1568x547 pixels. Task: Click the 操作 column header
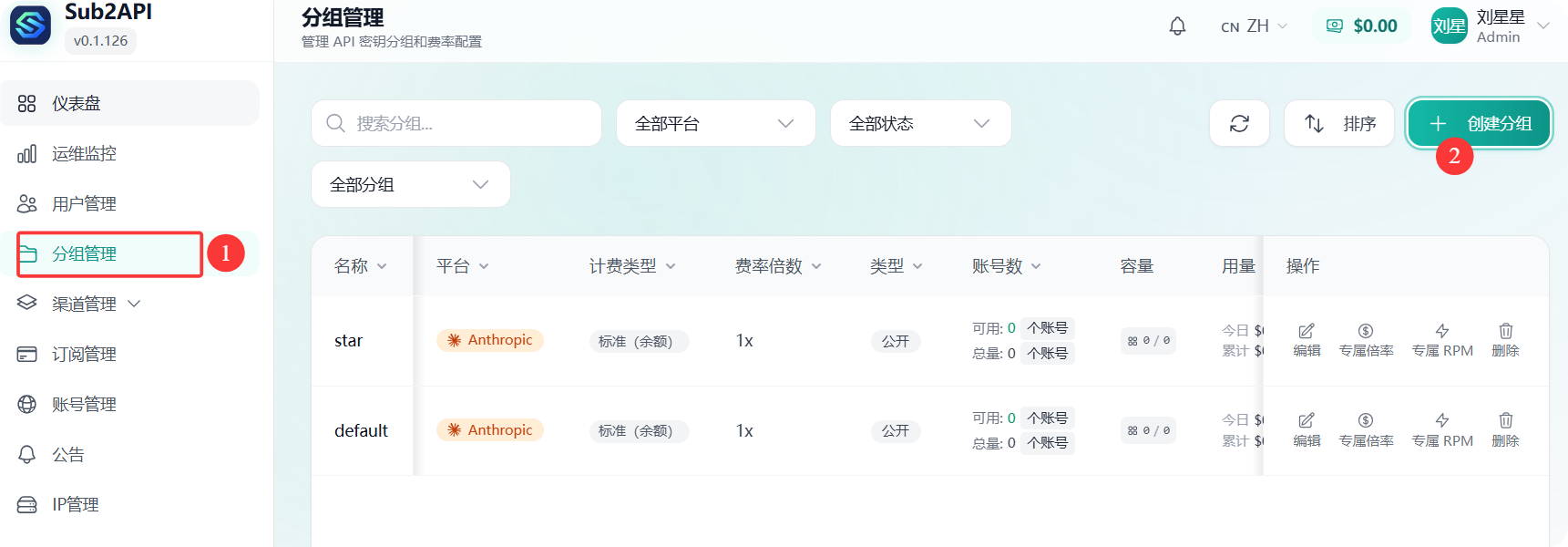click(1303, 266)
